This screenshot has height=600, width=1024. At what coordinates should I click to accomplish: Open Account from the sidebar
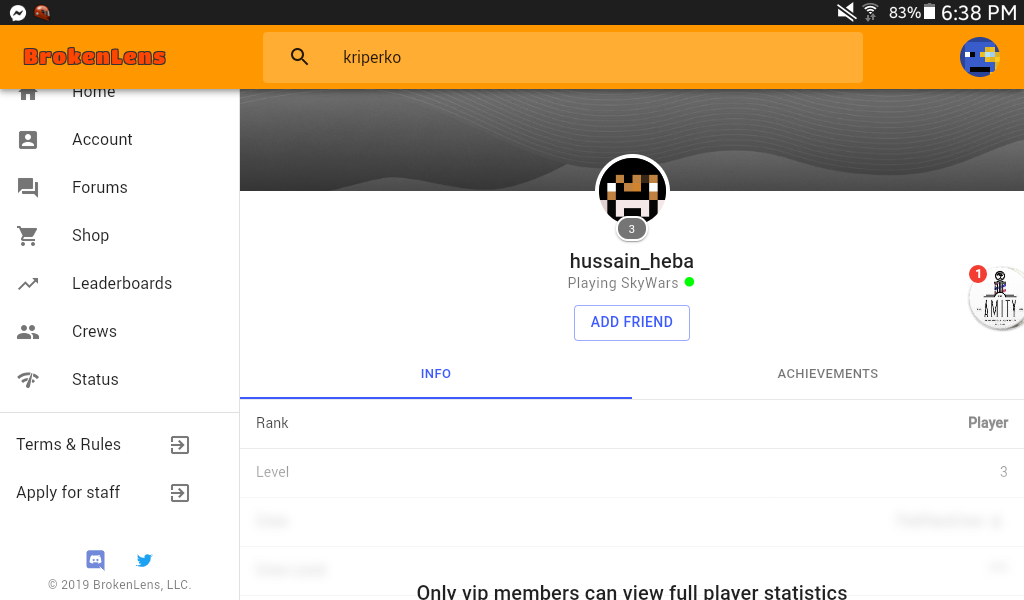pyautogui.click(x=120, y=140)
